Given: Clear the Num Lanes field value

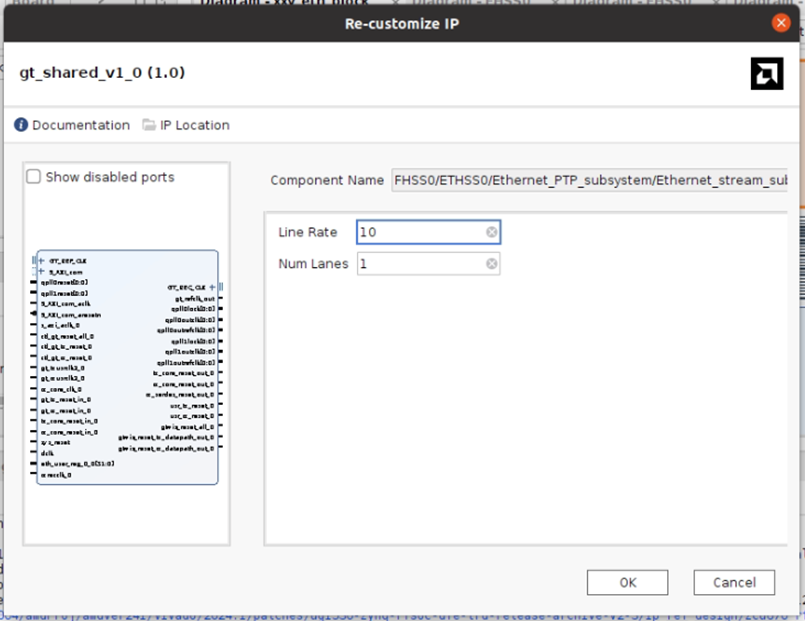Looking at the screenshot, I should [x=491, y=264].
